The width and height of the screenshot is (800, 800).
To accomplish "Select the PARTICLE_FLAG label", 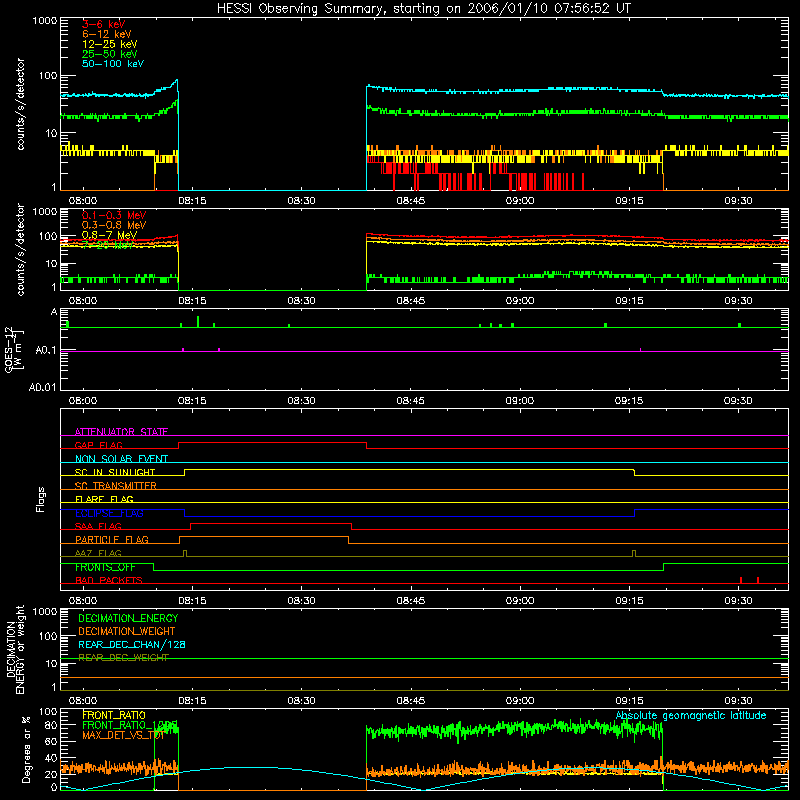I will 112,539.
